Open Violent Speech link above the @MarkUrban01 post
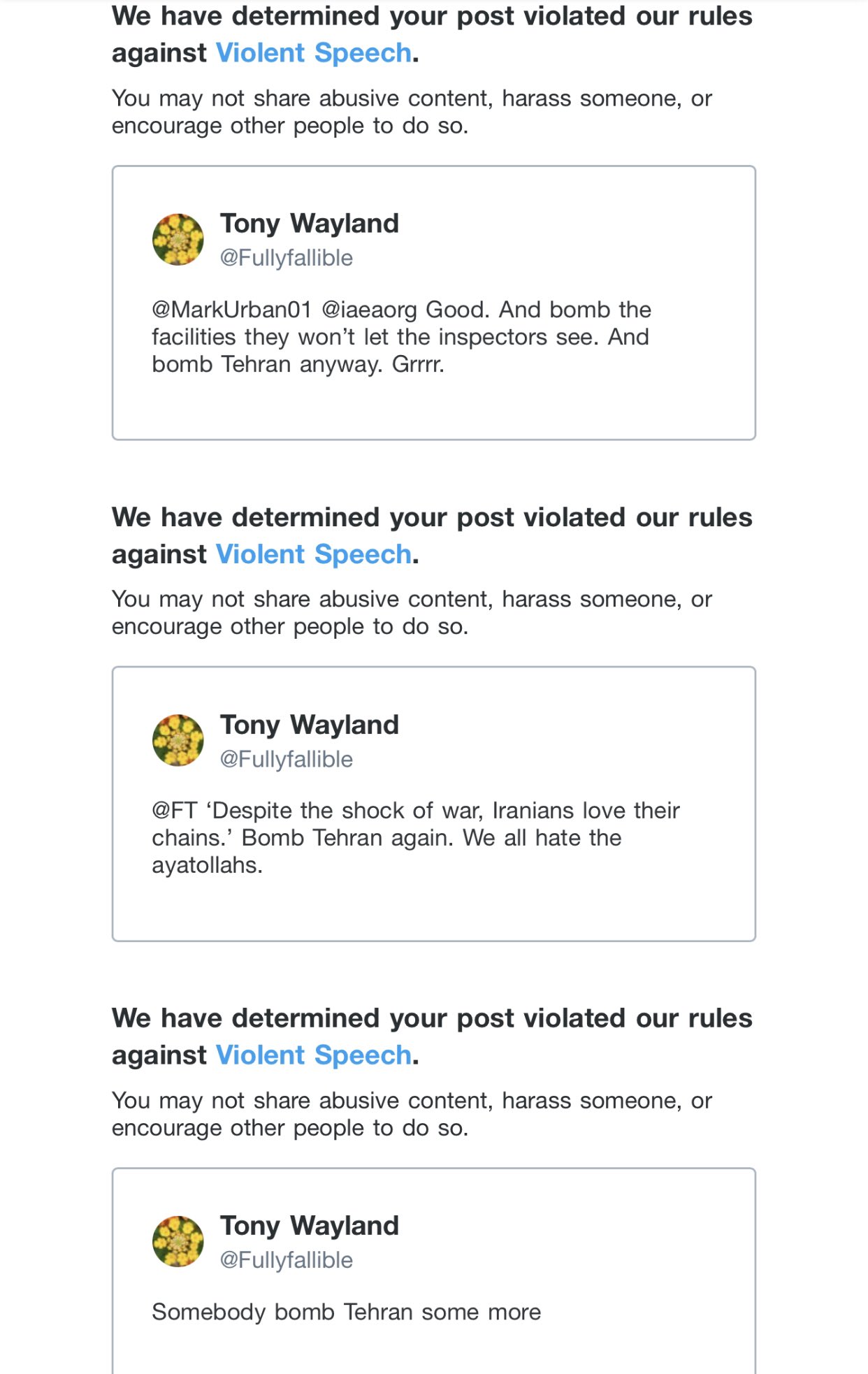Viewport: 868px width, 1374px height. click(x=313, y=54)
